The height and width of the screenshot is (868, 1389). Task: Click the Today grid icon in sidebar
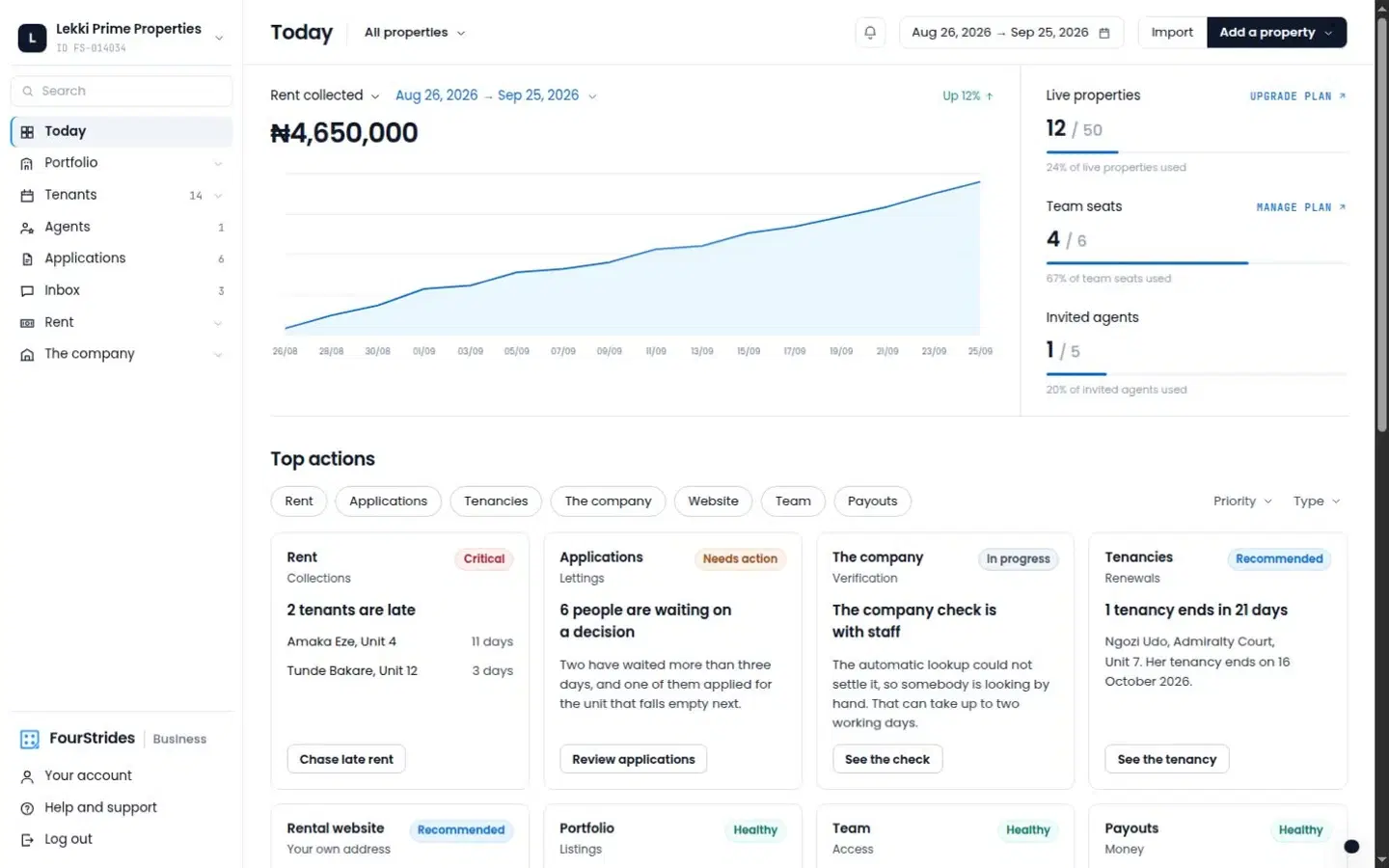(27, 132)
